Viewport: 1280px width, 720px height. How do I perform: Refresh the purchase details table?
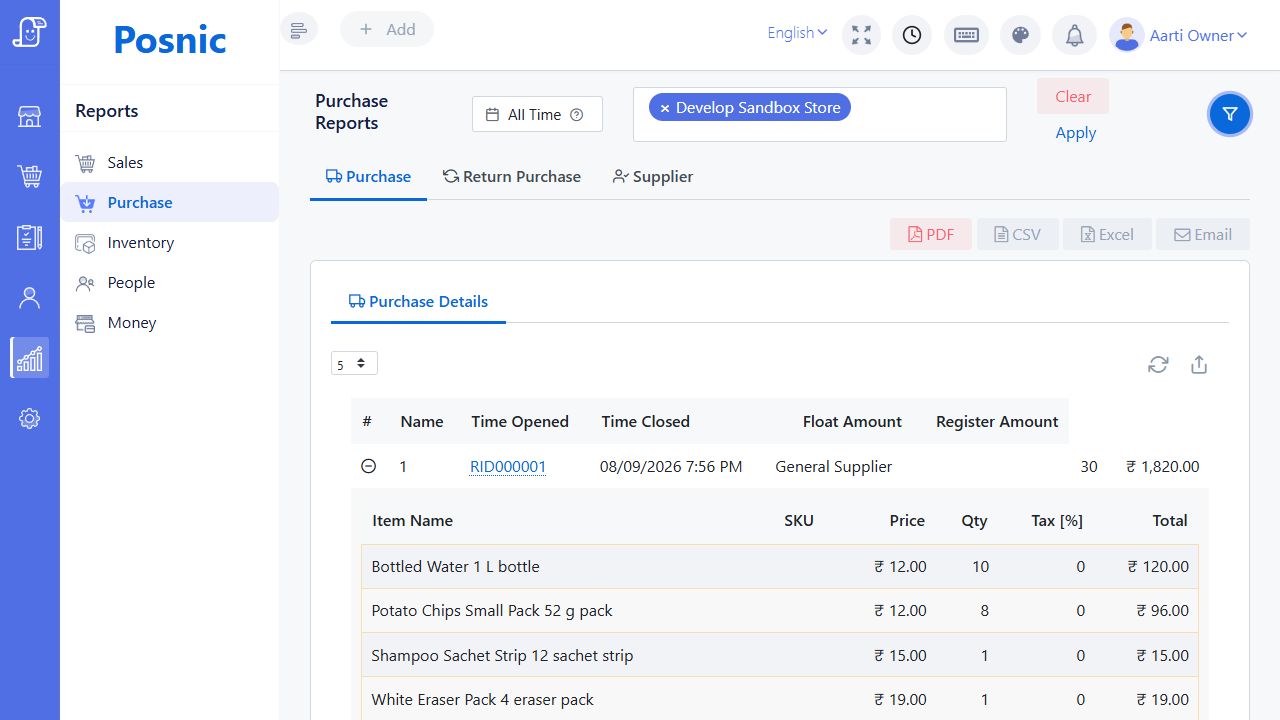pos(1158,365)
